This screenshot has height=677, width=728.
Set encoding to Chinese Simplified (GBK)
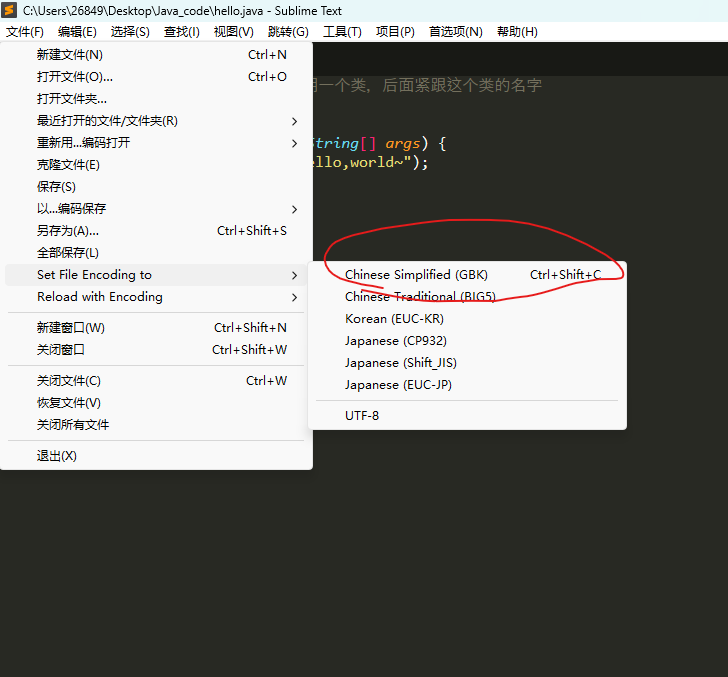tap(467, 275)
